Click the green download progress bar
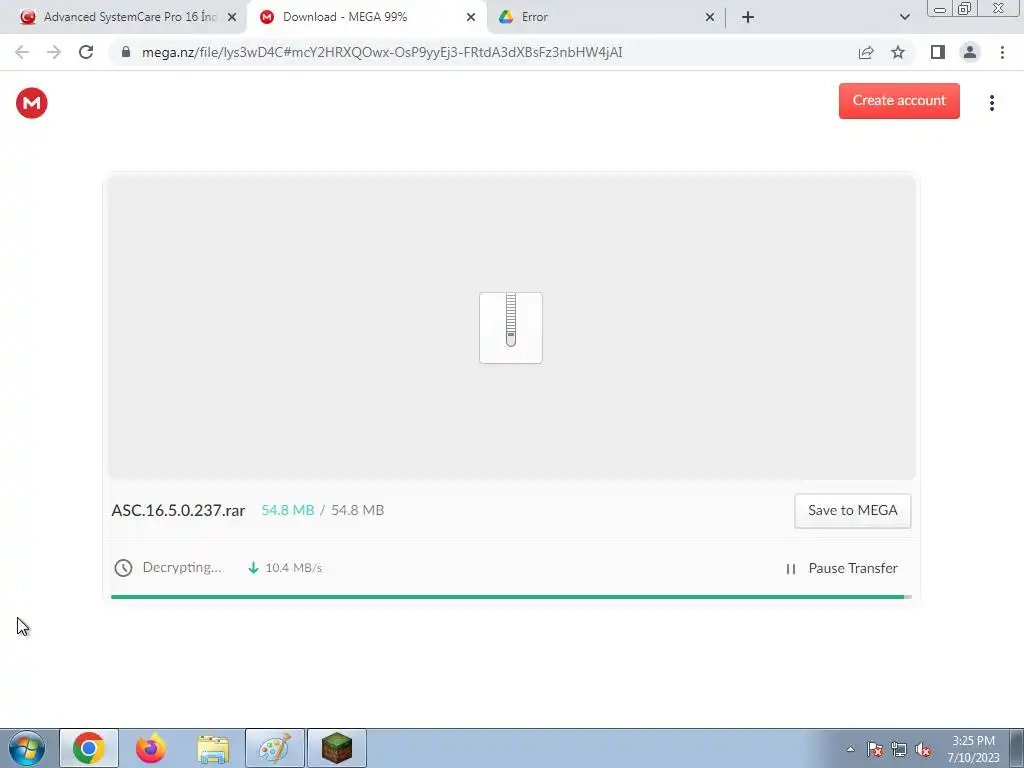 click(x=511, y=597)
